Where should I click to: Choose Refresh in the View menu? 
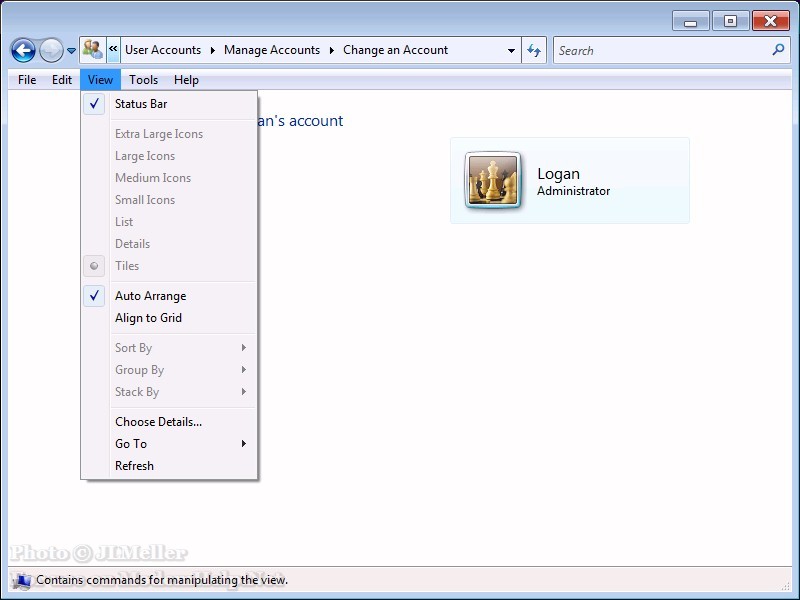(x=134, y=466)
